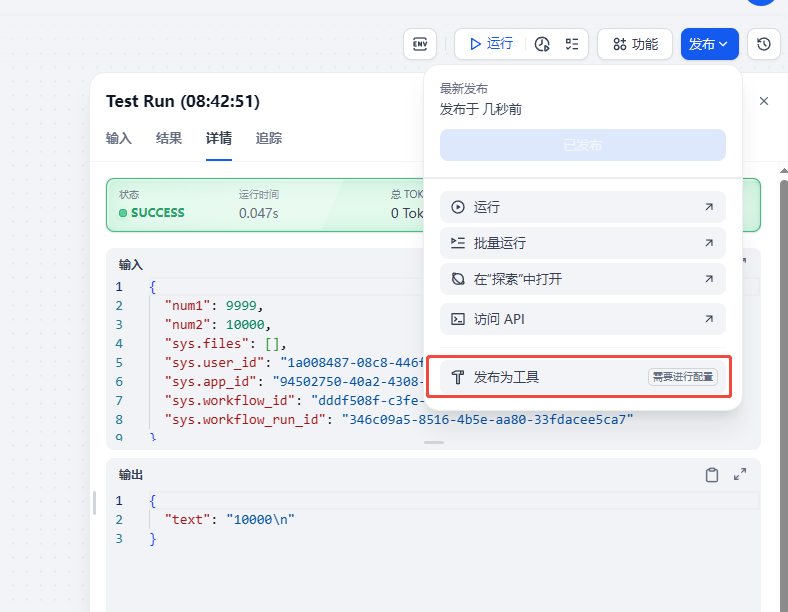This screenshot has height=612, width=788.
Task: Open the run history clock icon
Action: tap(542, 44)
